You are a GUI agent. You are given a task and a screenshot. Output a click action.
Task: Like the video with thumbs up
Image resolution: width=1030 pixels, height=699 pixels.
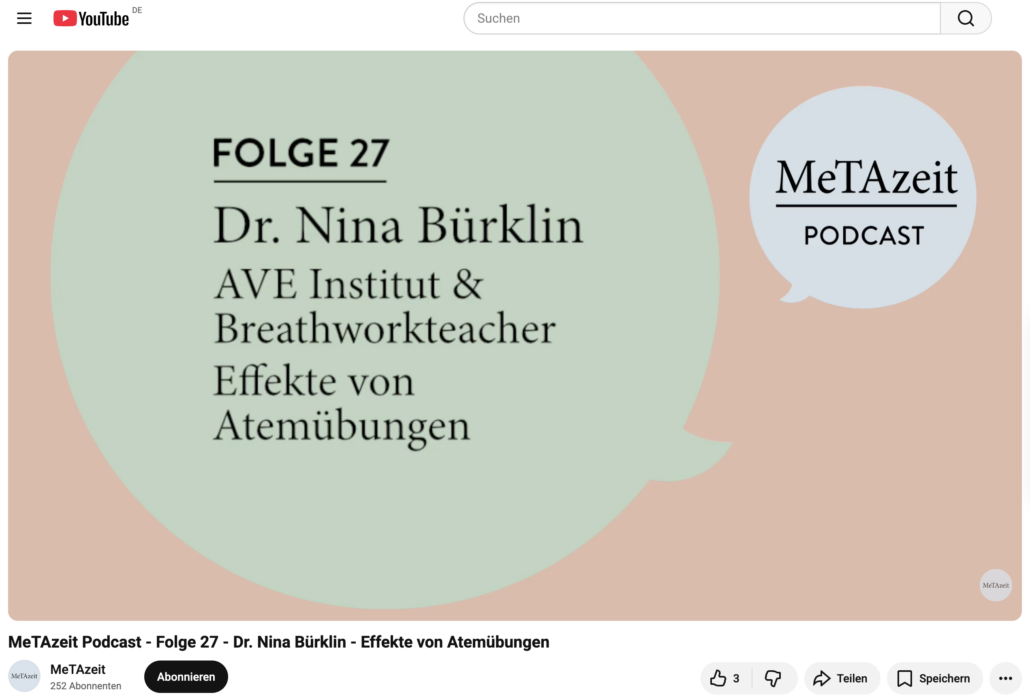pyautogui.click(x=725, y=678)
